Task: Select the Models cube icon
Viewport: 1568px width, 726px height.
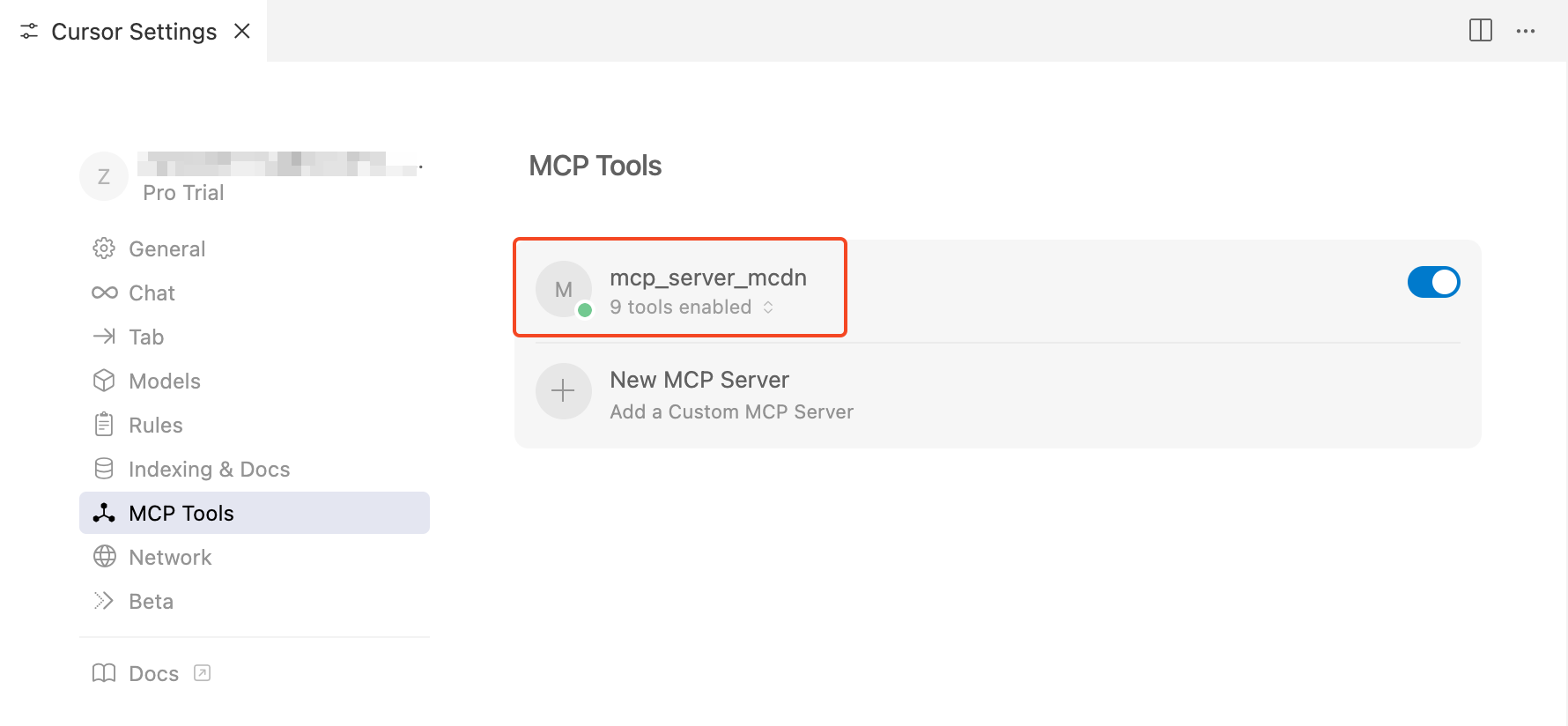Action: (104, 381)
